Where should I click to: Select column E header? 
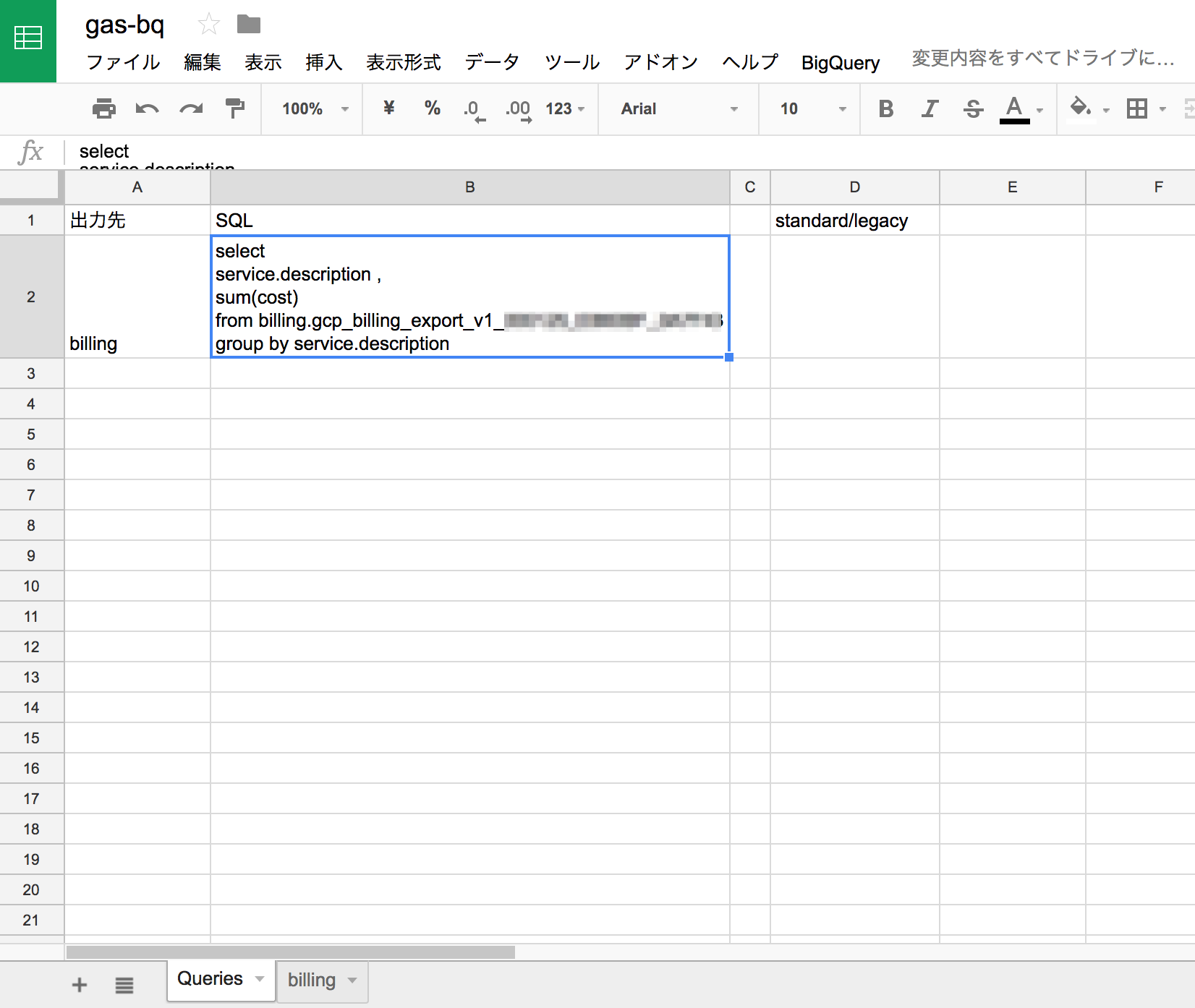[x=1013, y=187]
